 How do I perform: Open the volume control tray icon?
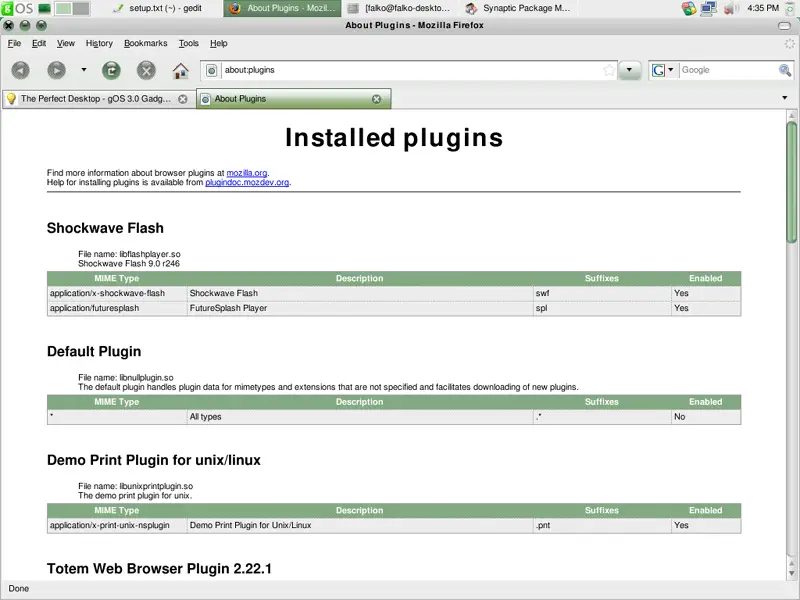point(731,8)
